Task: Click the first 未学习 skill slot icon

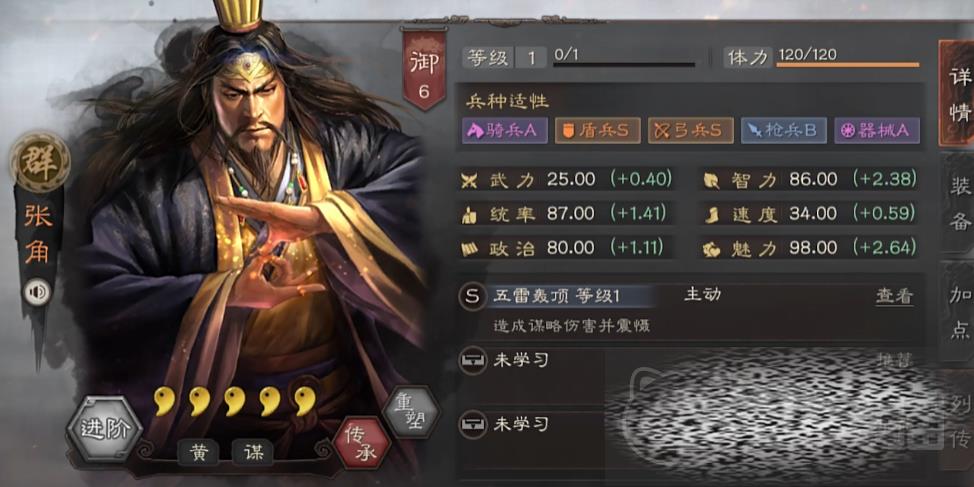Action: click(472, 360)
